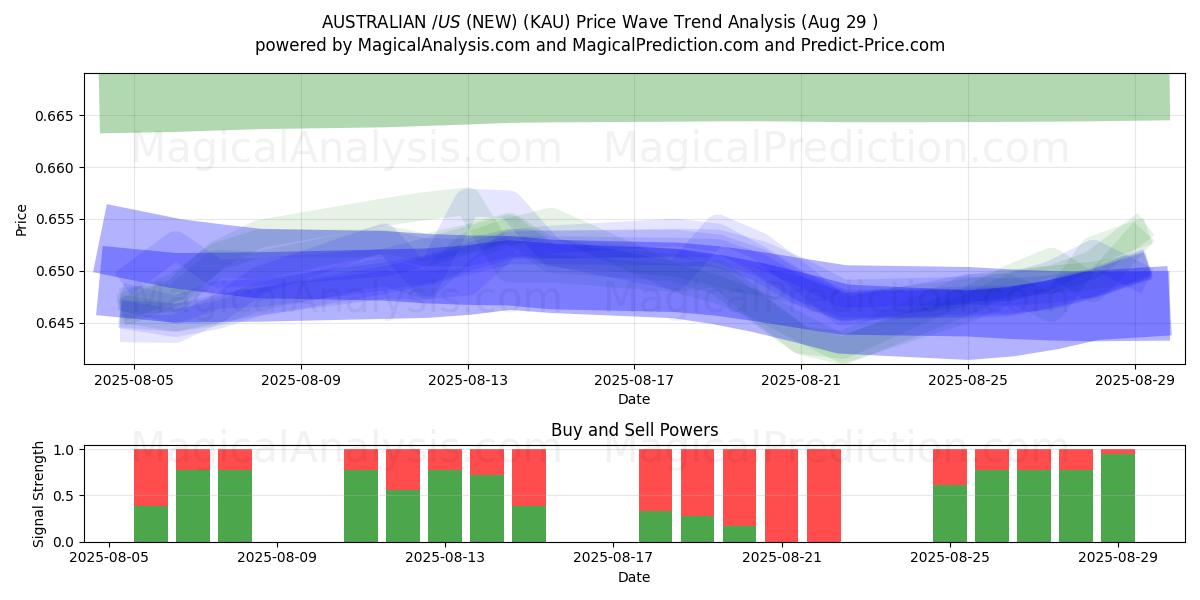Click the green buy portion of the 2025-08-29 bar
This screenshot has width=1200, height=600.
[1118, 498]
